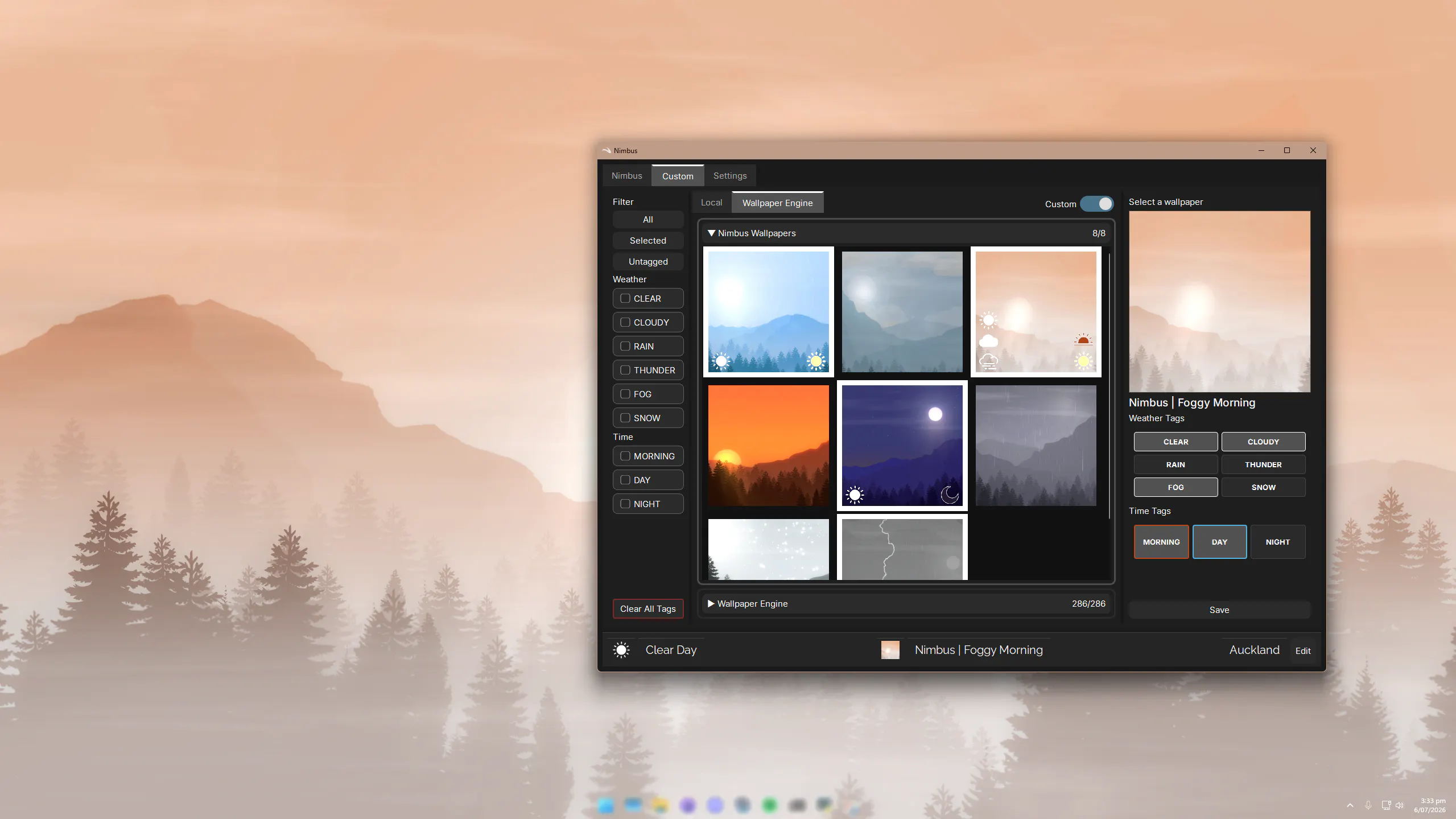Screen dimensions: 1456x819
Task: Click the Auckland location text
Action: click(x=1254, y=650)
